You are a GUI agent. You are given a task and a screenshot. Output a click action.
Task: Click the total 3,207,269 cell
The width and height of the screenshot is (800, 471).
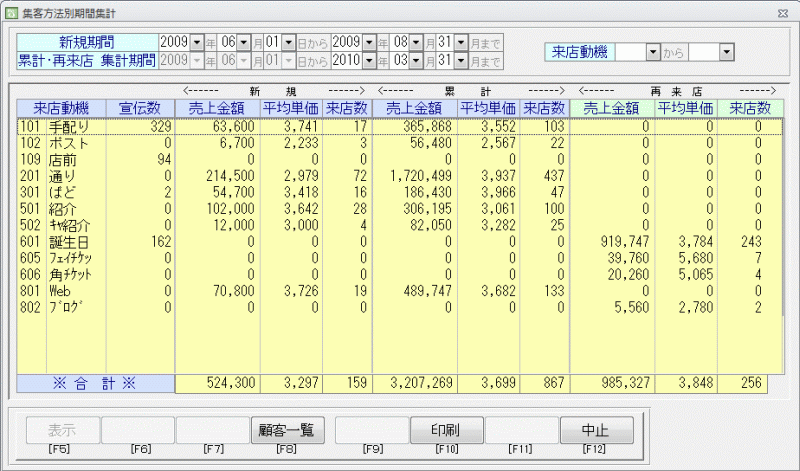tap(415, 383)
